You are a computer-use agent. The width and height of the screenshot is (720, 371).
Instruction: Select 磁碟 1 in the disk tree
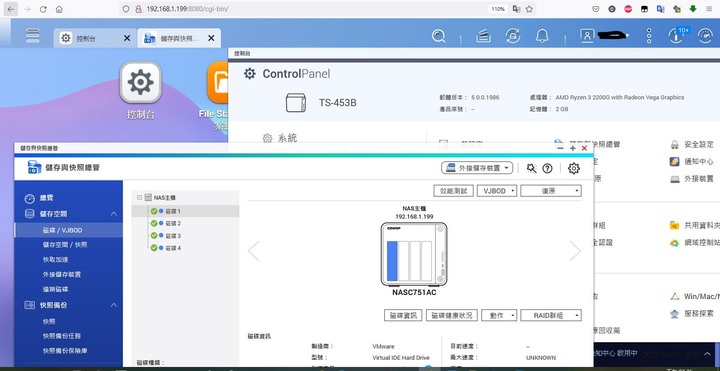[x=186, y=211]
